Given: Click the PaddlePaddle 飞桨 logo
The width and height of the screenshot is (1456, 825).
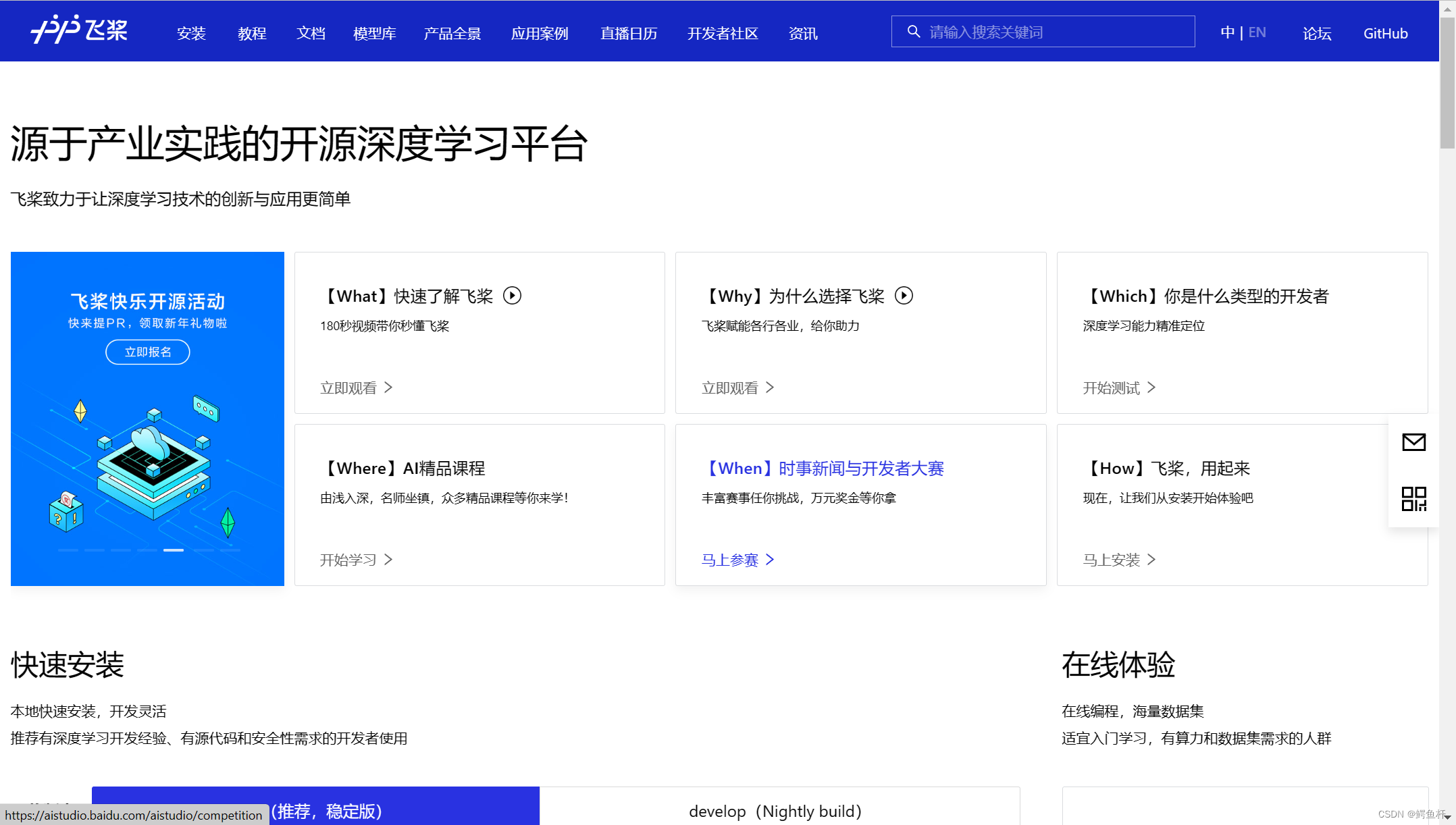Looking at the screenshot, I should [79, 30].
